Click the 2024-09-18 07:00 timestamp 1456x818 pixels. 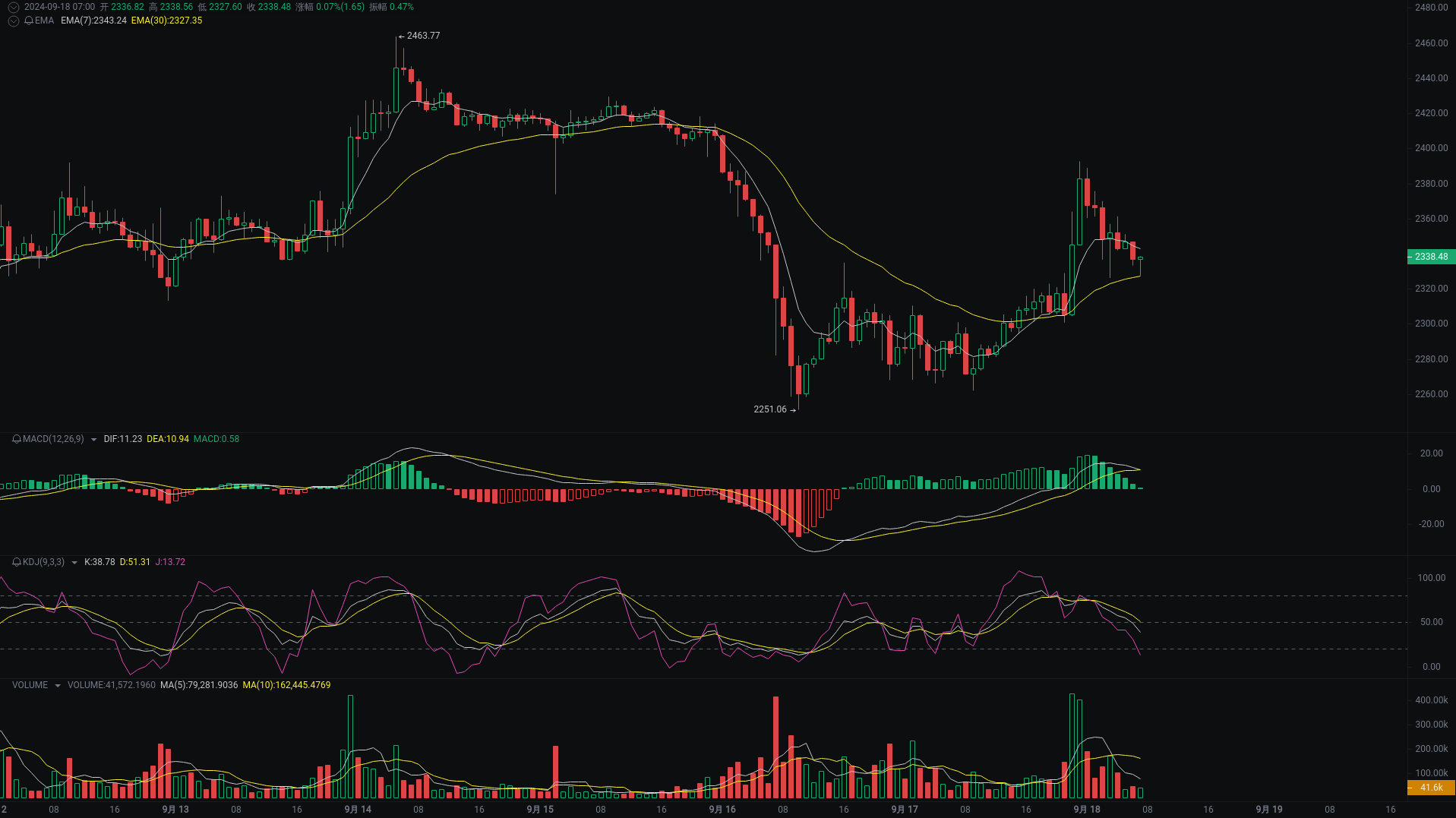pos(59,7)
